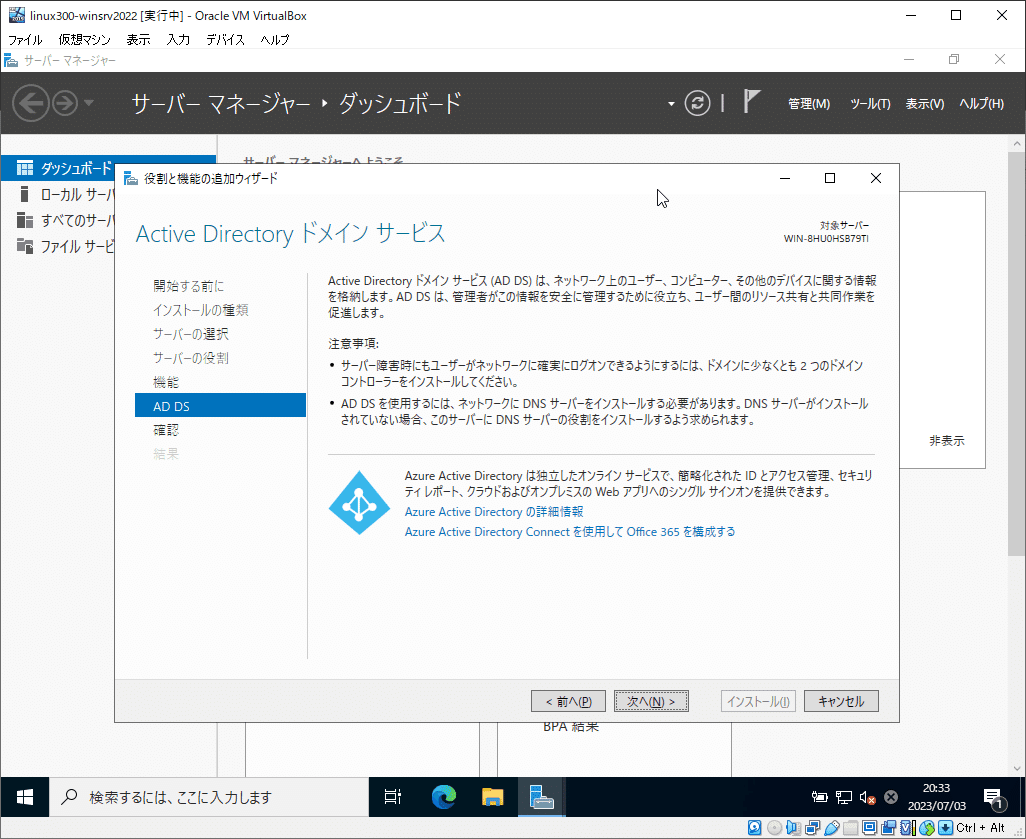1026x839 pixels.
Task: Open VirtualBox ヘルプ menu
Action: point(274,39)
